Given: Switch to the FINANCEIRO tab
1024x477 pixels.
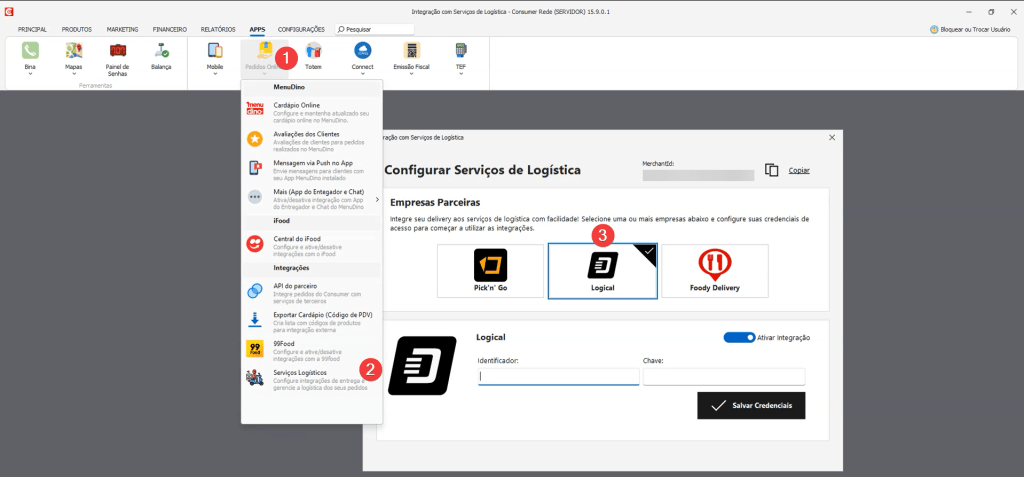Looking at the screenshot, I should pos(169,29).
